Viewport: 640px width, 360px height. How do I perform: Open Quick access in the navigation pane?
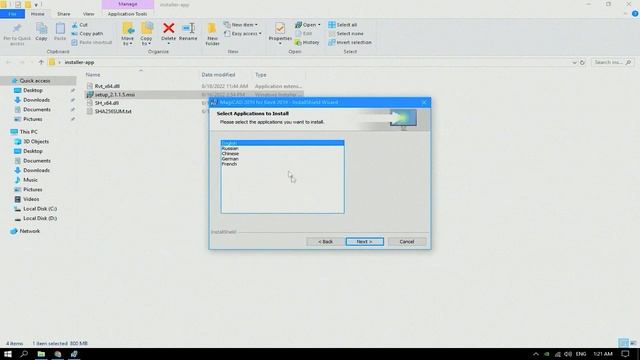[x=35, y=81]
